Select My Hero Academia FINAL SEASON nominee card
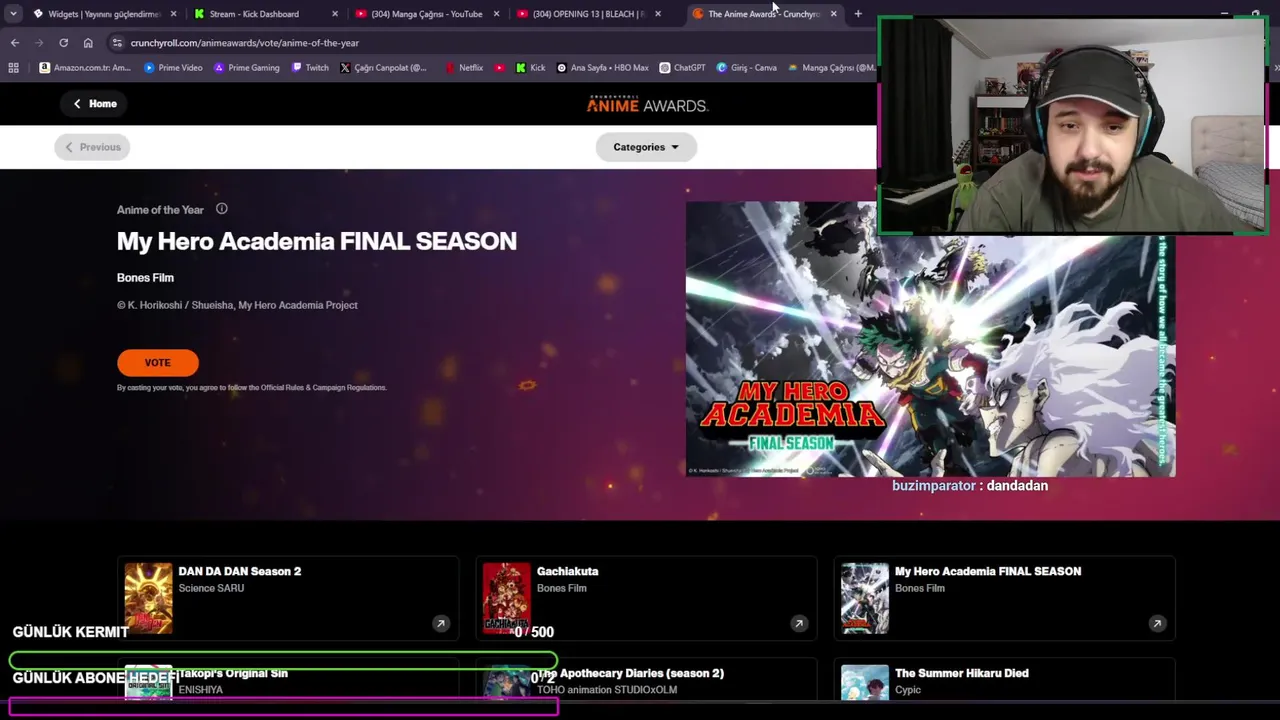Viewport: 1280px width, 720px height. pos(1005,598)
